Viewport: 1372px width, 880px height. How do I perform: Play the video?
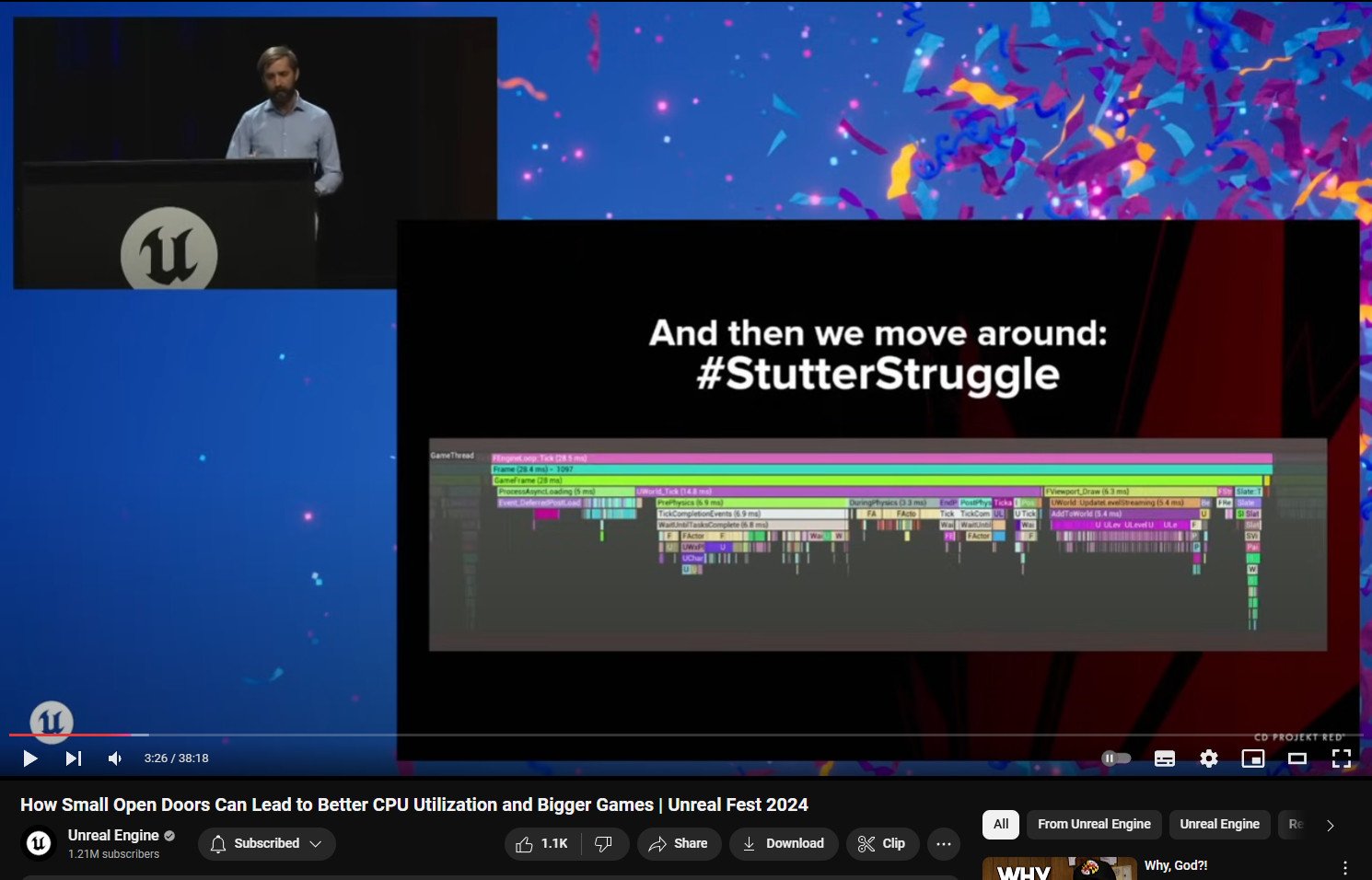[x=30, y=758]
